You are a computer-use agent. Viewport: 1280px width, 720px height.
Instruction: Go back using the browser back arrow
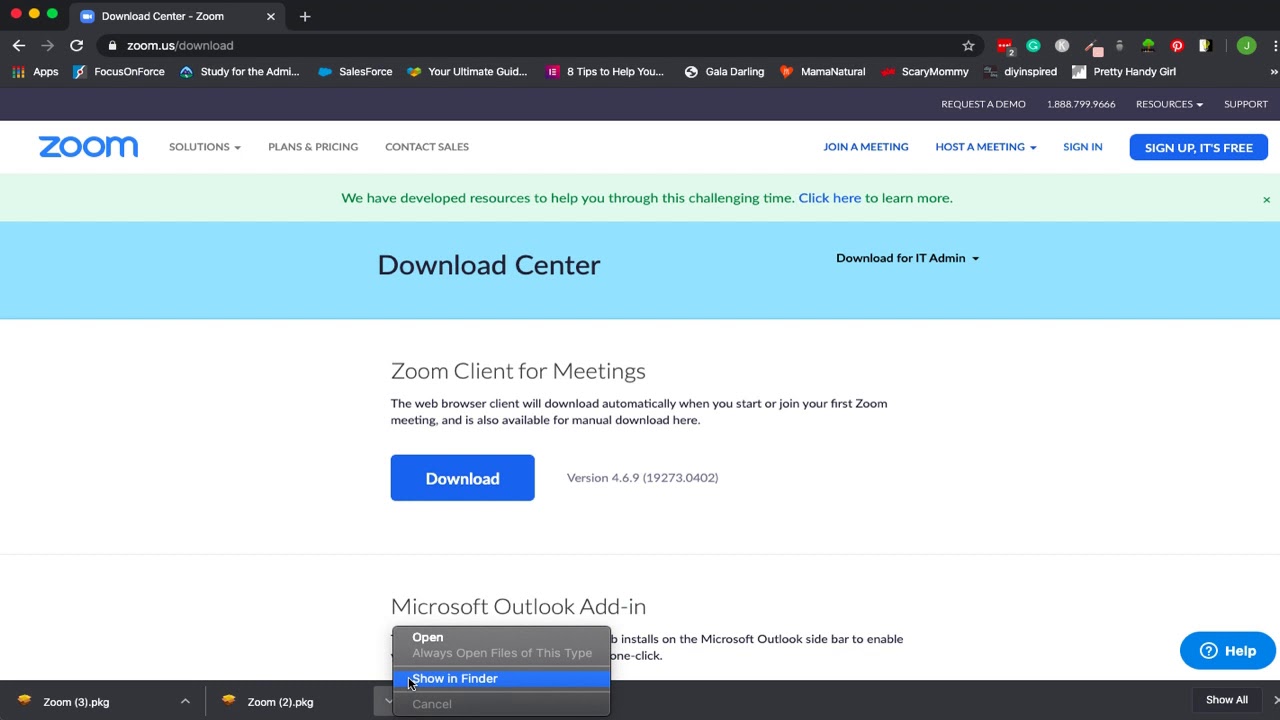tap(18, 45)
